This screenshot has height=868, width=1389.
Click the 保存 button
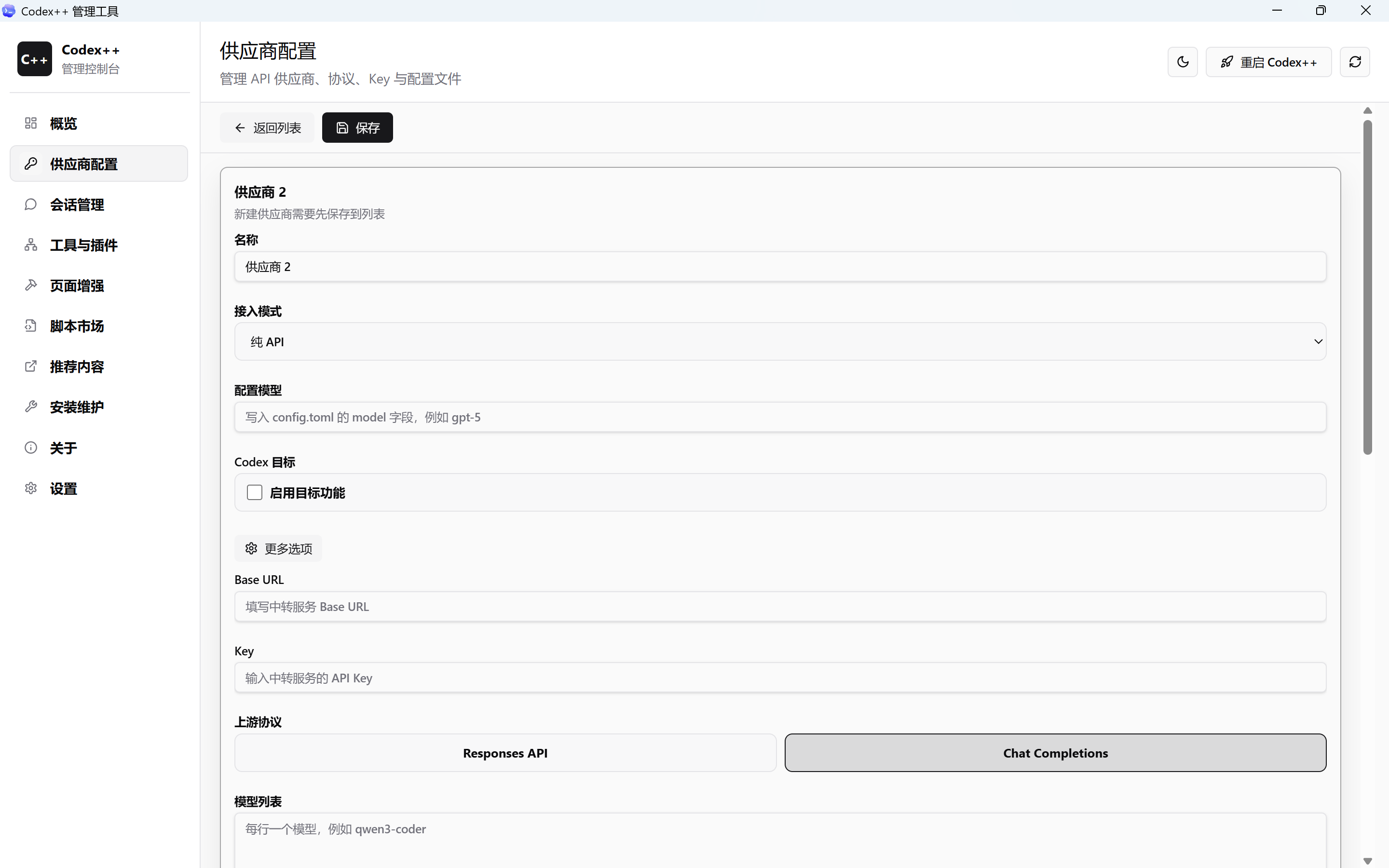[357, 127]
